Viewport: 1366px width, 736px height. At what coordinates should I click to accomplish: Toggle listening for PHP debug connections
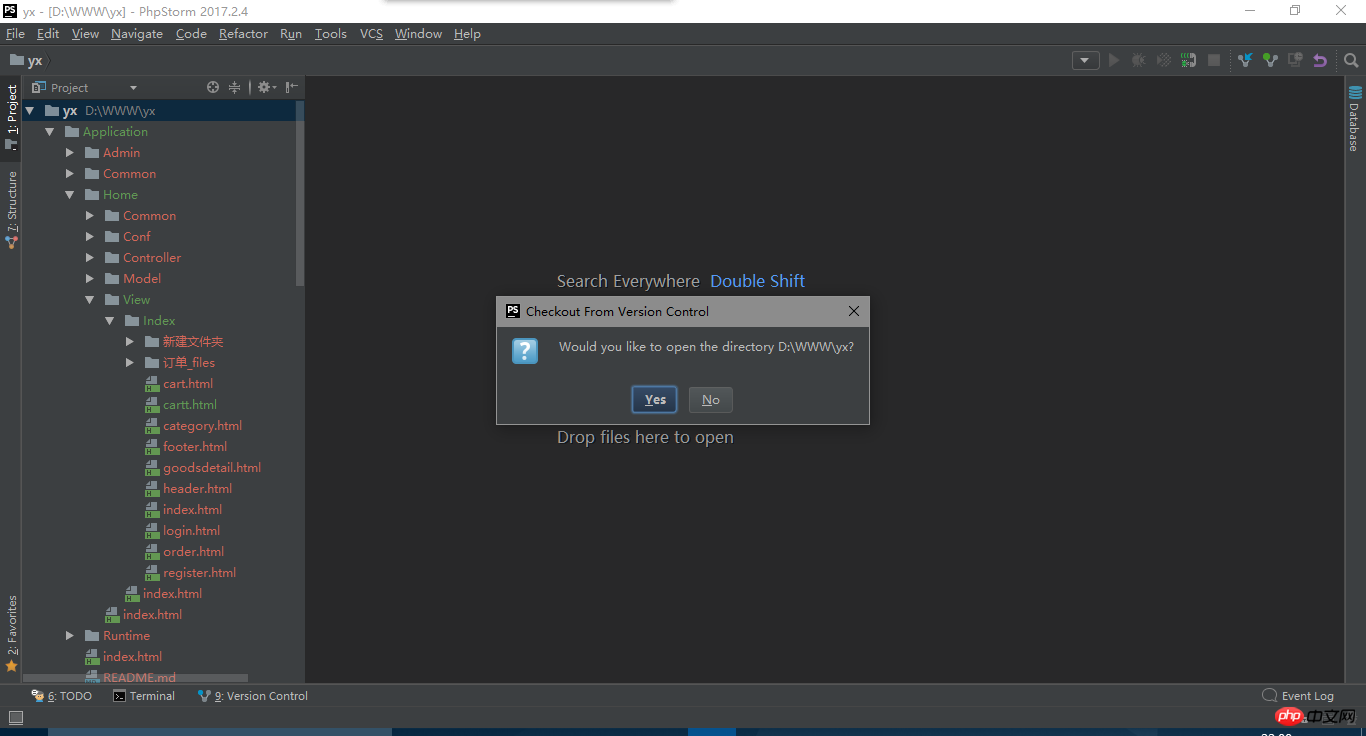point(1188,60)
